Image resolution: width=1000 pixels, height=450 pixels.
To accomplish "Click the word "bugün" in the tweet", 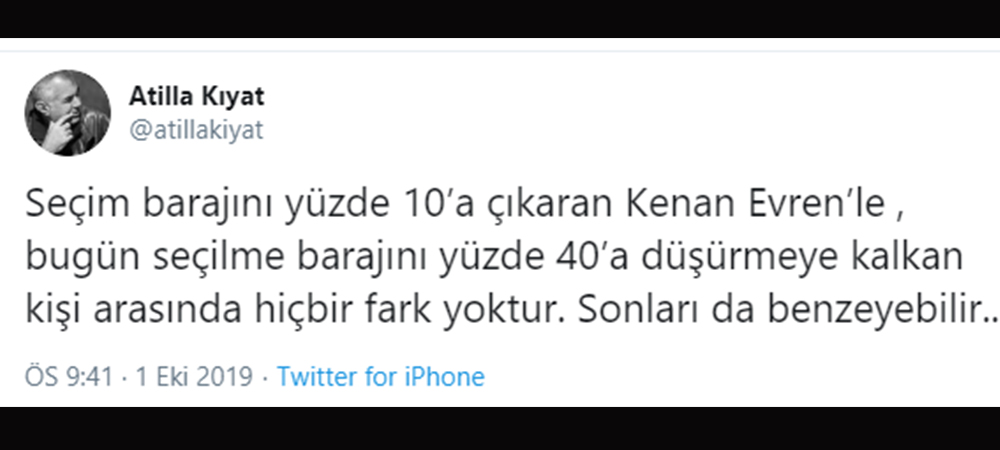I will (x=70, y=257).
